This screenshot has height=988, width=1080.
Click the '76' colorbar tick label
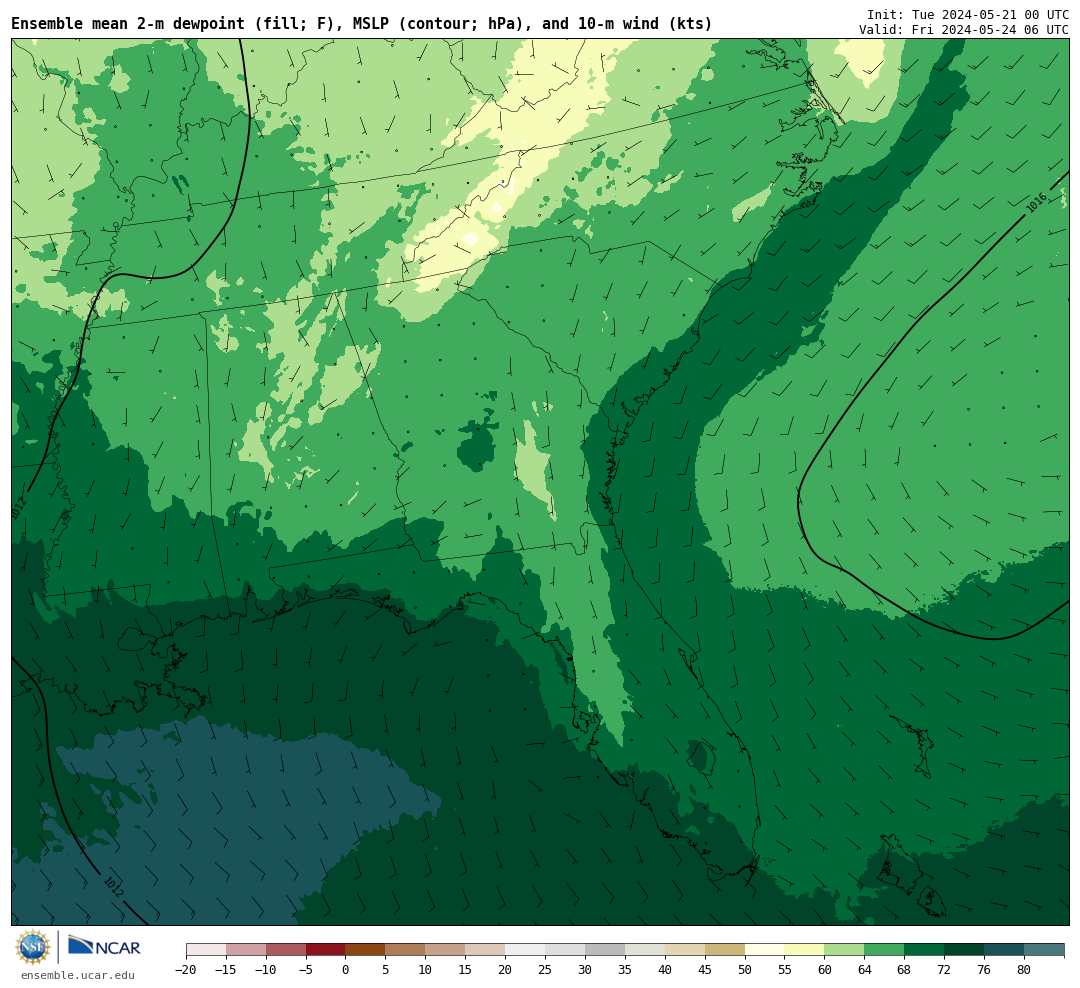(985, 970)
